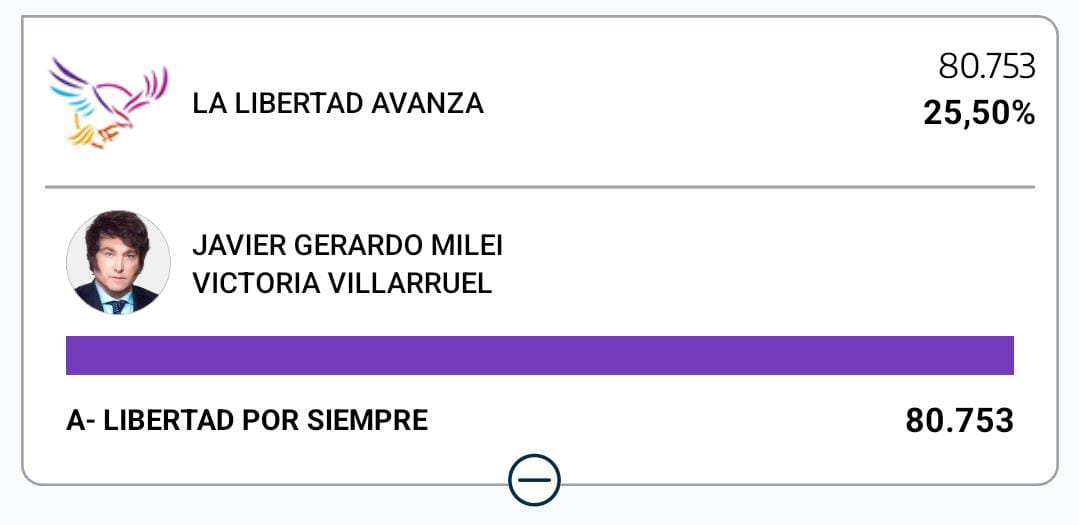Click the bold 80.753 list vote count
The image size is (1079, 525).
click(959, 421)
